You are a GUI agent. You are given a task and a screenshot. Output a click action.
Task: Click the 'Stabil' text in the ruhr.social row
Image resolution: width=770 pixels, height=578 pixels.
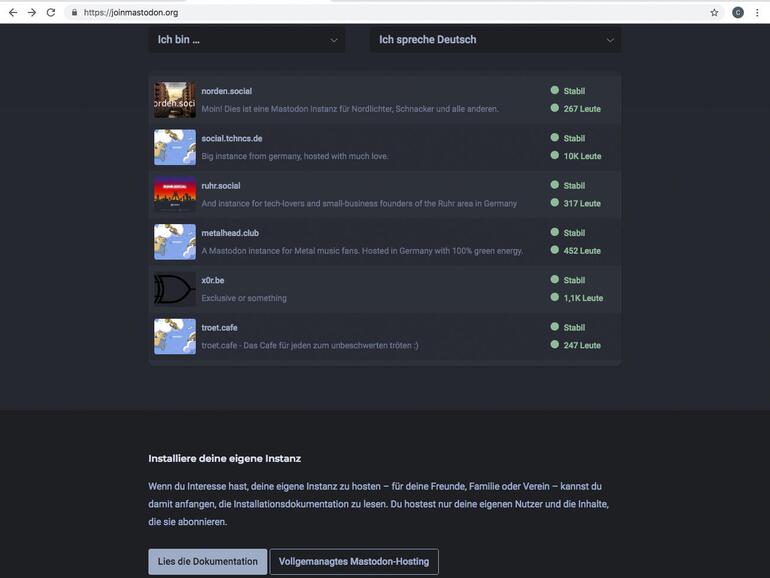click(x=574, y=186)
